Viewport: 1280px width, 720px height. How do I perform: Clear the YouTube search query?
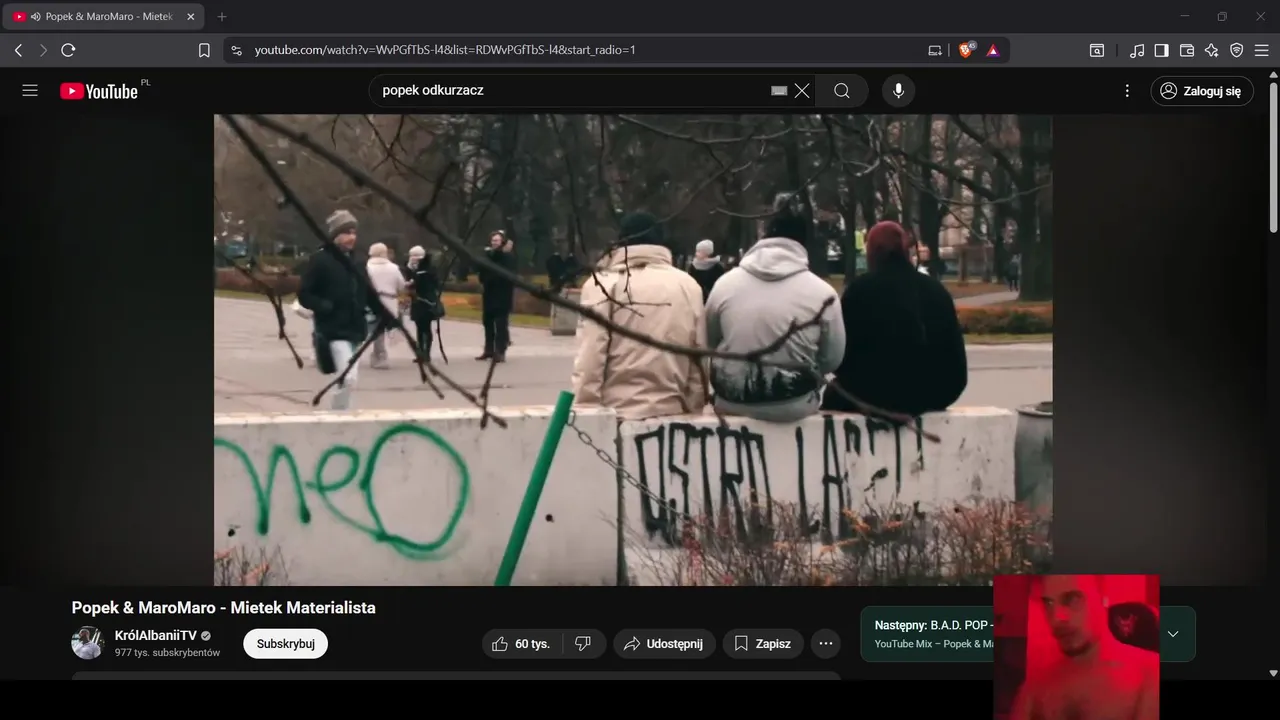802,91
